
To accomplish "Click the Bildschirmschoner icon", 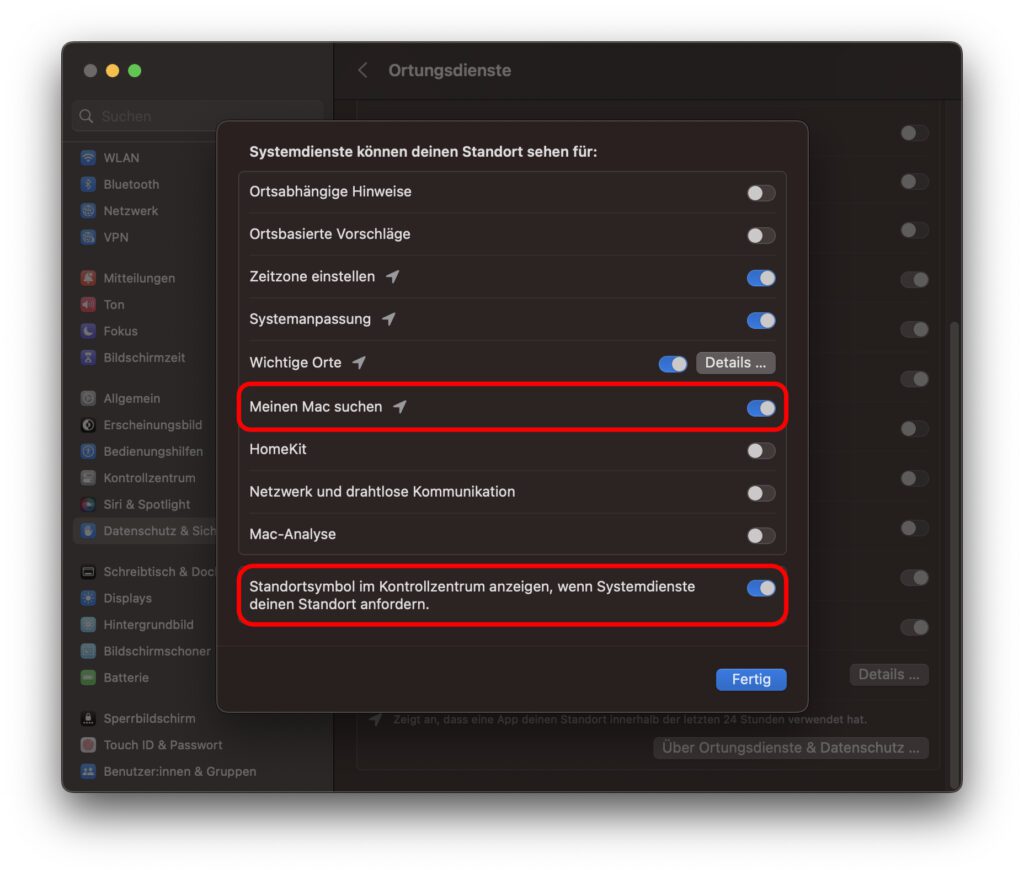I will [88, 651].
